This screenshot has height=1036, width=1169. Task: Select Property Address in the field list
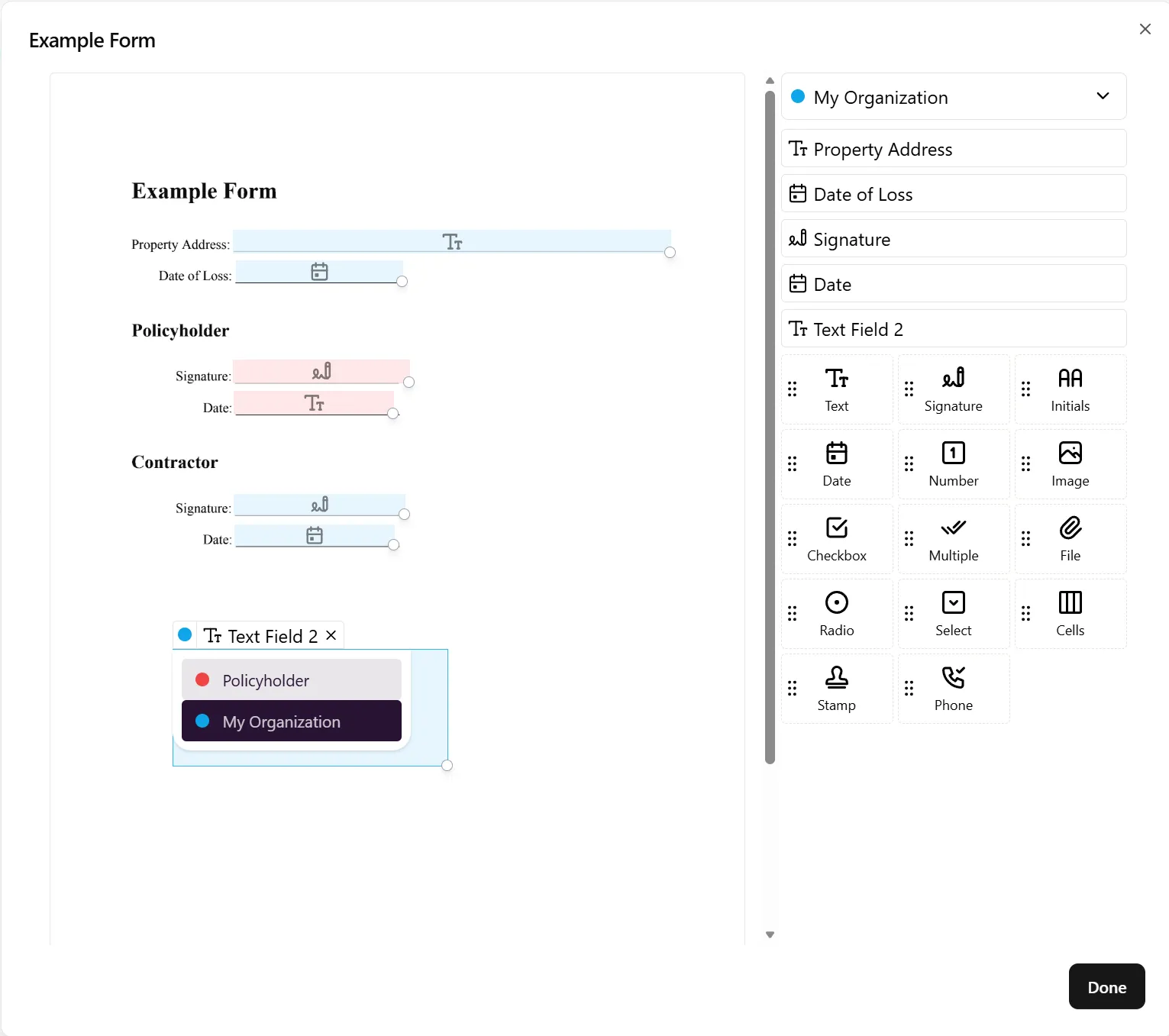coord(954,148)
